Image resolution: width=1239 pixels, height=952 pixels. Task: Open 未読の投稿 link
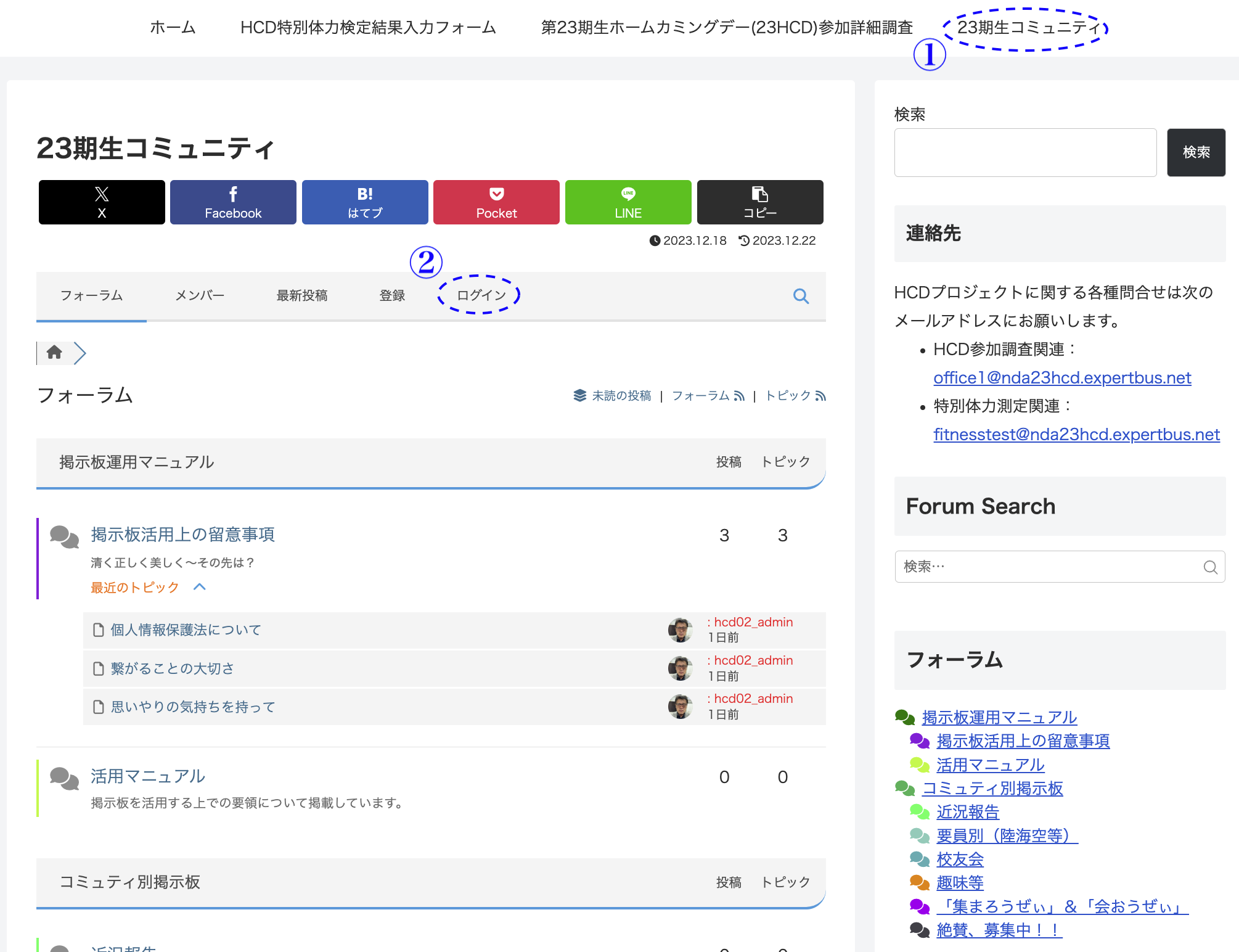coord(621,396)
